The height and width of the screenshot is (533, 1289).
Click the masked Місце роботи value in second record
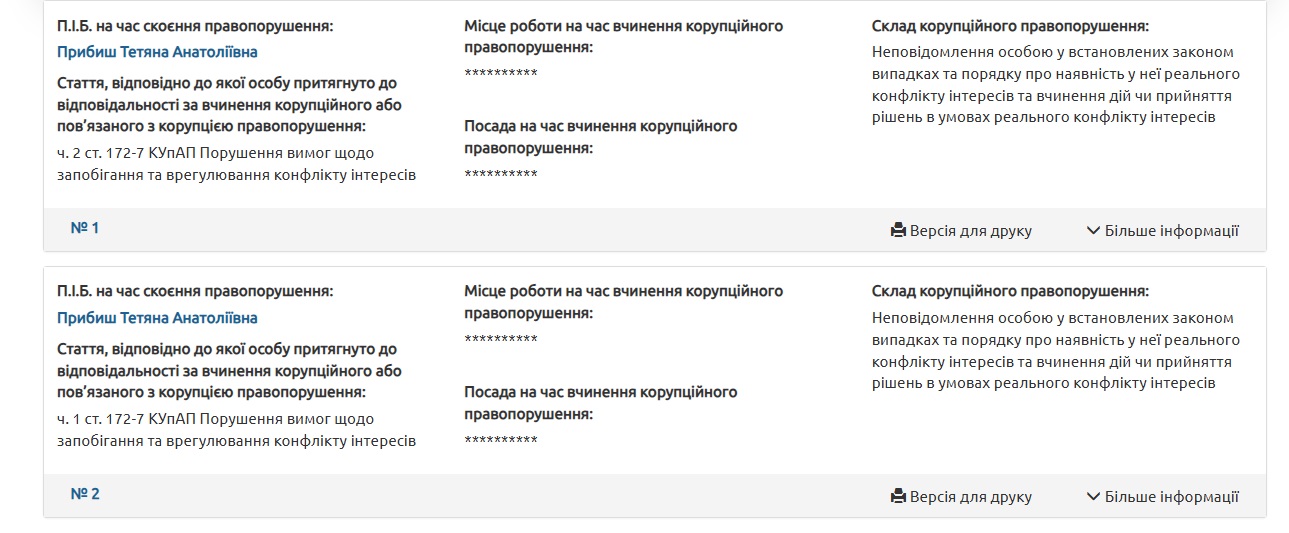(501, 340)
